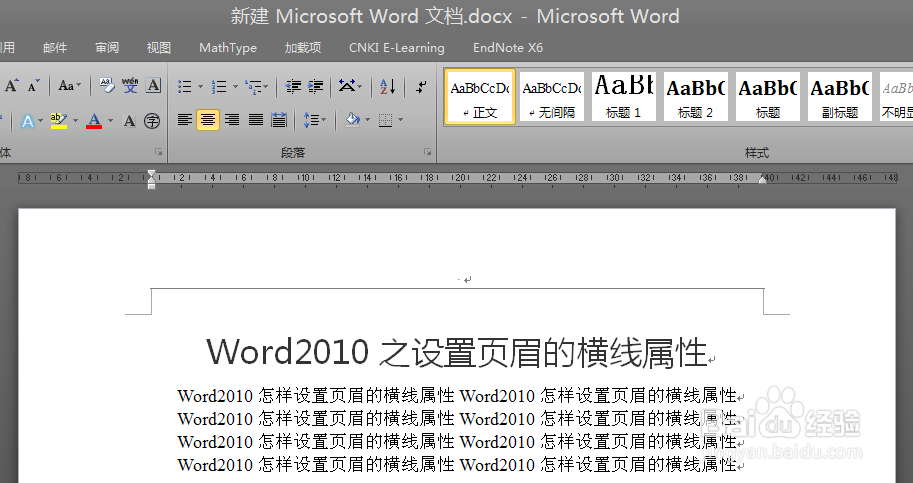Apply Character Border with the boxed A icon
Image resolution: width=913 pixels, height=483 pixels.
tap(153, 86)
